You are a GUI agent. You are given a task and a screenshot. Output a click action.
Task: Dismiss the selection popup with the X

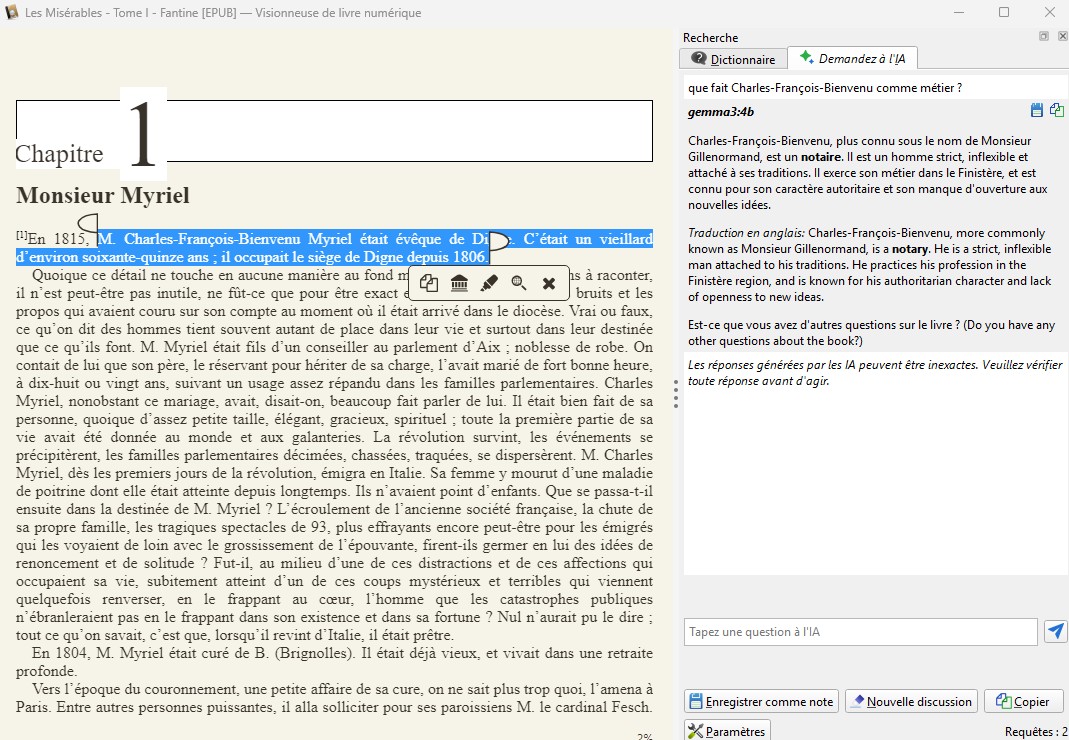(x=549, y=283)
